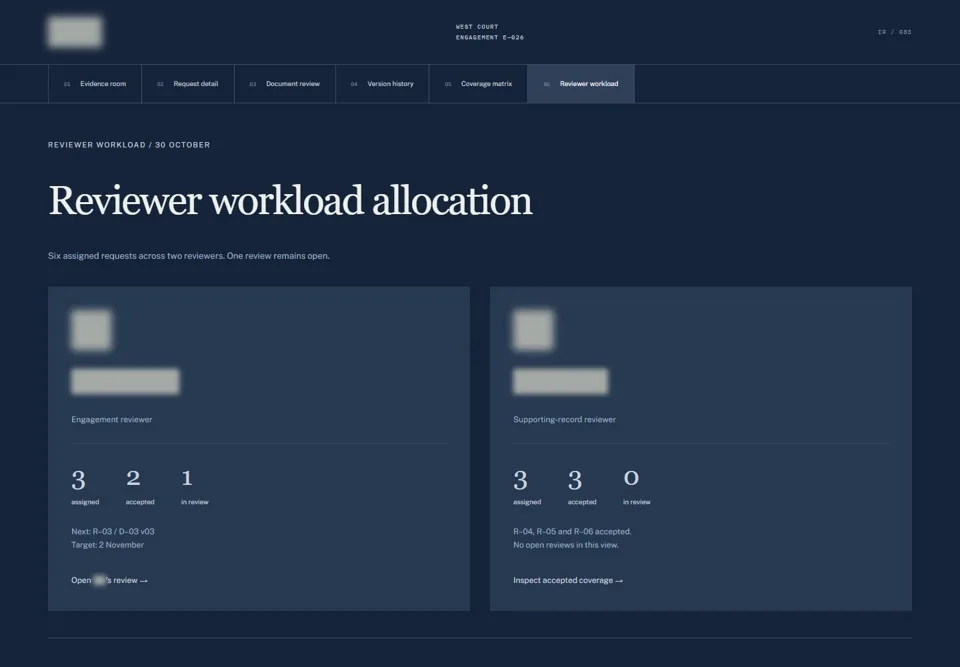Click the 'WEST COURT' header text

[x=477, y=27]
